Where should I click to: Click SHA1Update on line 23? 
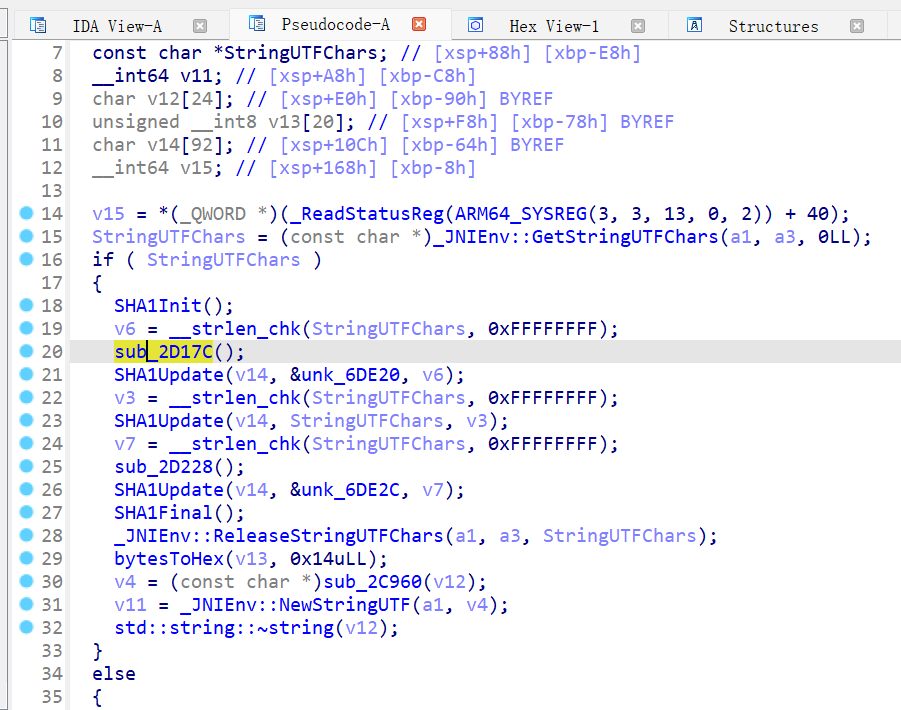click(169, 420)
